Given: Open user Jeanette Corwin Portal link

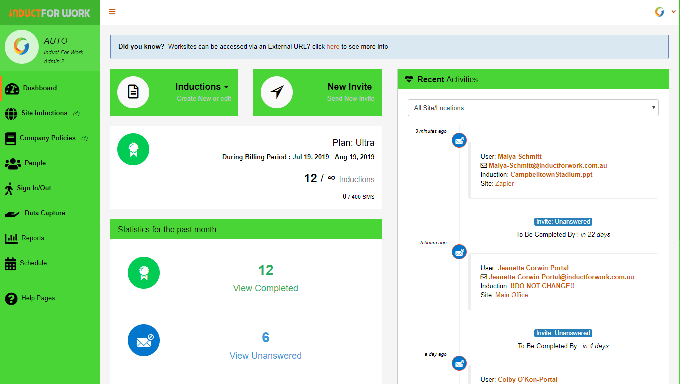Looking at the screenshot, I should [x=533, y=268].
